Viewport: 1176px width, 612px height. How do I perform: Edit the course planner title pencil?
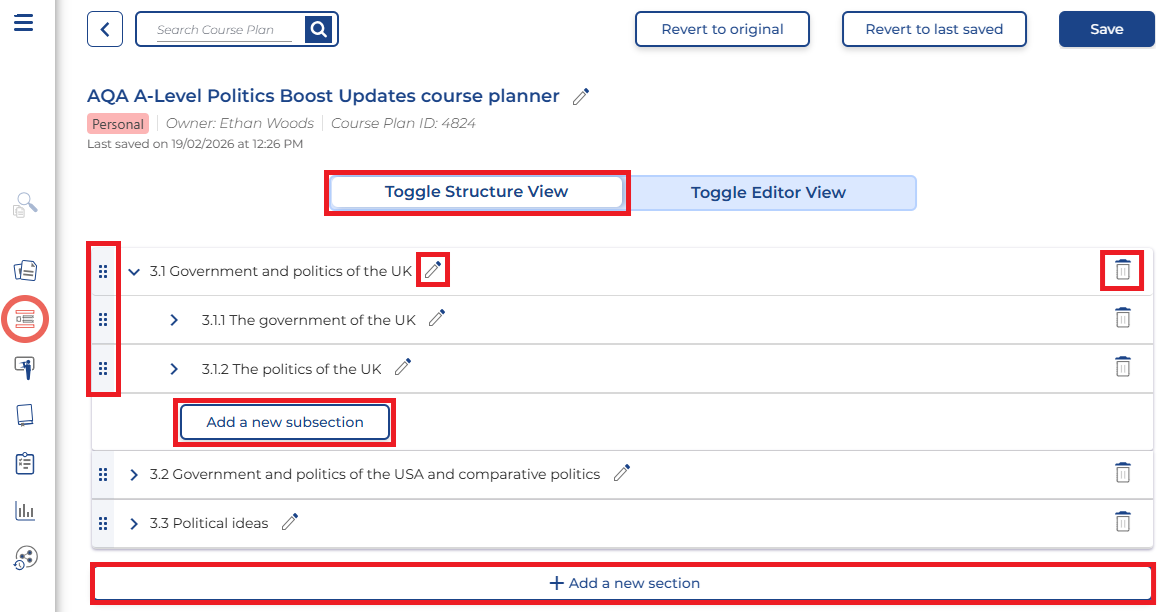581,97
